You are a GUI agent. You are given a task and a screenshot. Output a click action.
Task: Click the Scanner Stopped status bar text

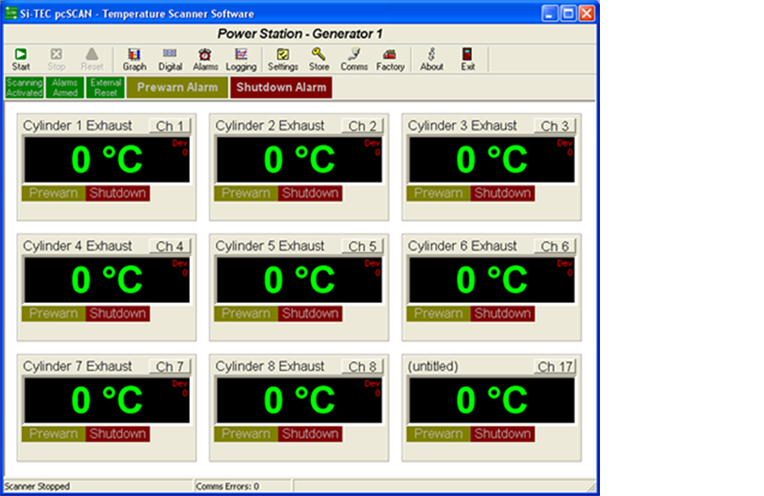[37, 486]
